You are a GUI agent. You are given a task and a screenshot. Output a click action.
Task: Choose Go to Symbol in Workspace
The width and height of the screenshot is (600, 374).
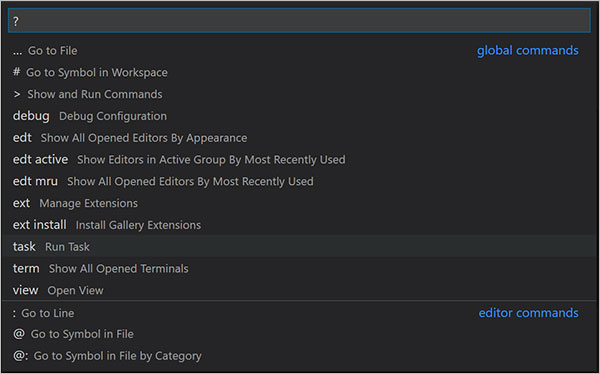tap(299, 72)
